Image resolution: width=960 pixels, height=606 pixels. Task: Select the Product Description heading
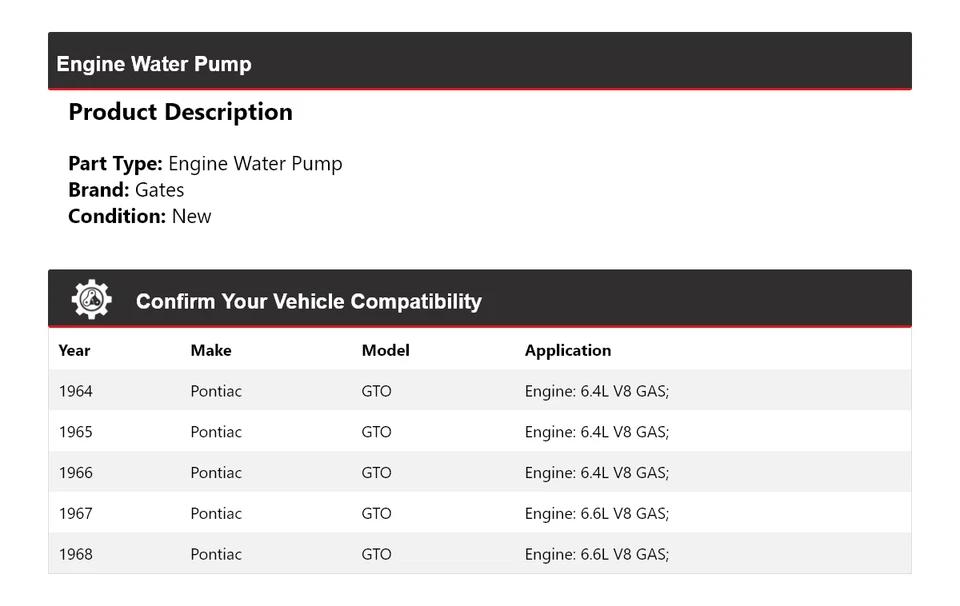click(x=180, y=112)
